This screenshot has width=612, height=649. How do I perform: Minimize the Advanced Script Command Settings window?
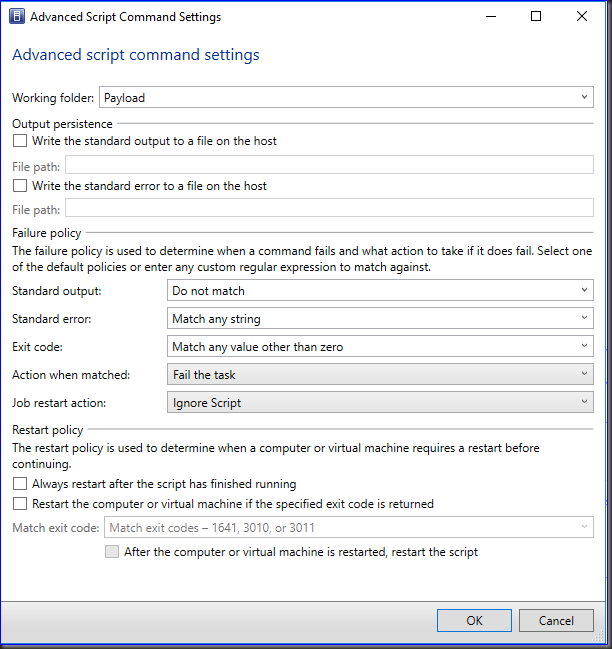tap(490, 17)
